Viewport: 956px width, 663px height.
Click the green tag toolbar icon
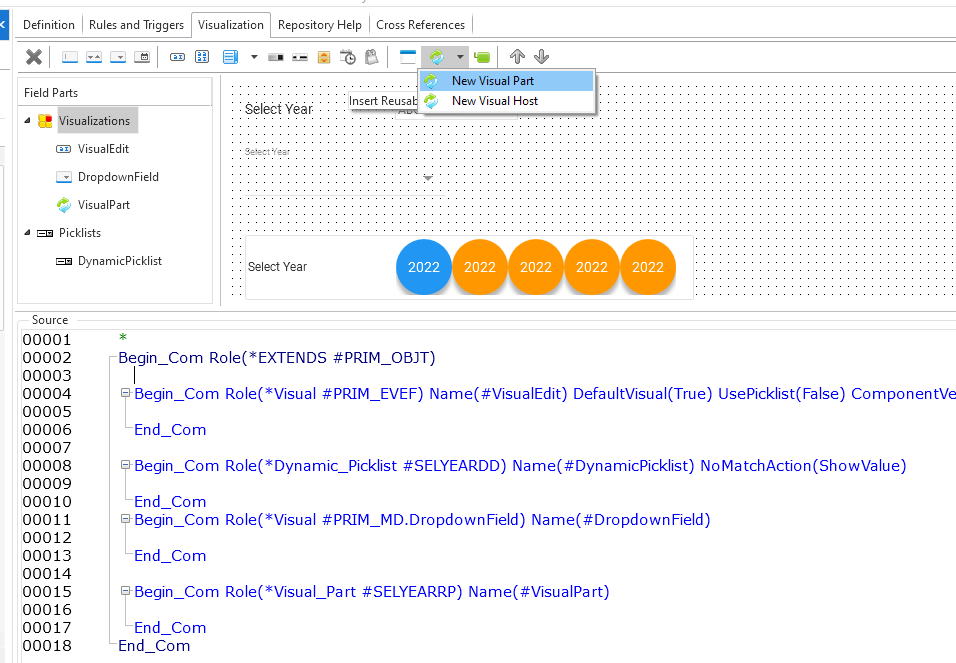pyautogui.click(x=482, y=57)
